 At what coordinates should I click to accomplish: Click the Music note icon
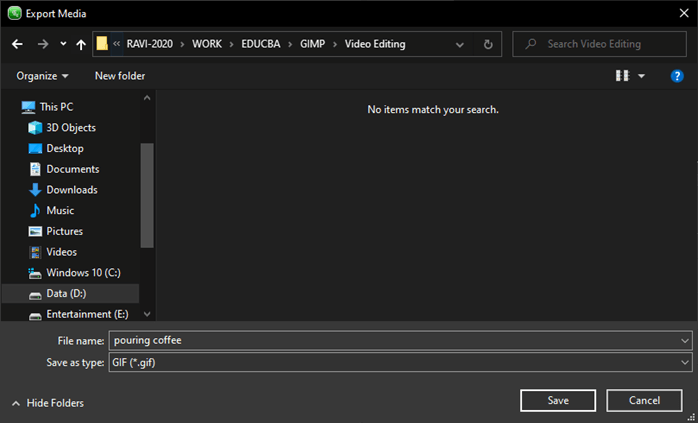35,210
